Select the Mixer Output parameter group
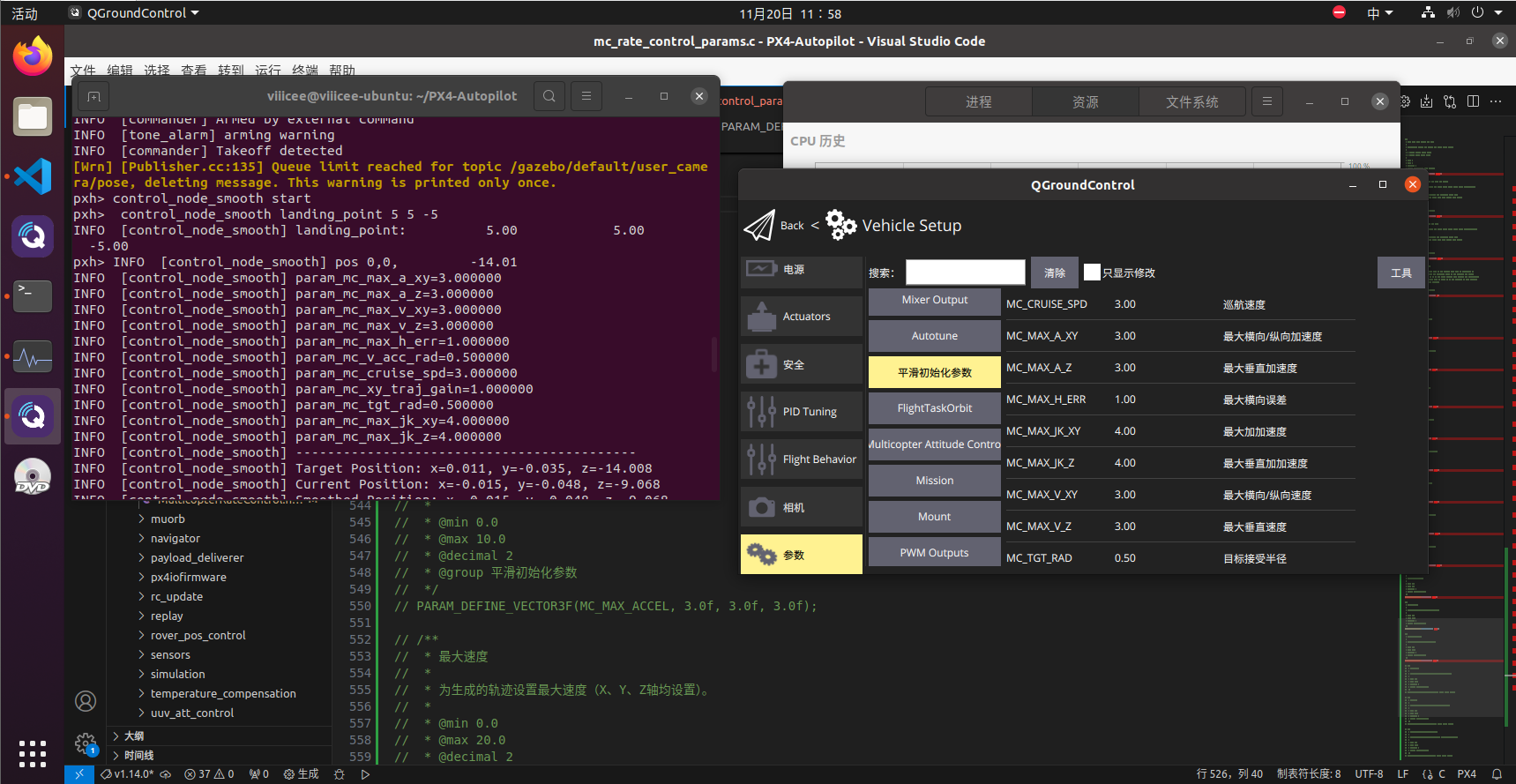The image size is (1516, 784). tap(935, 300)
